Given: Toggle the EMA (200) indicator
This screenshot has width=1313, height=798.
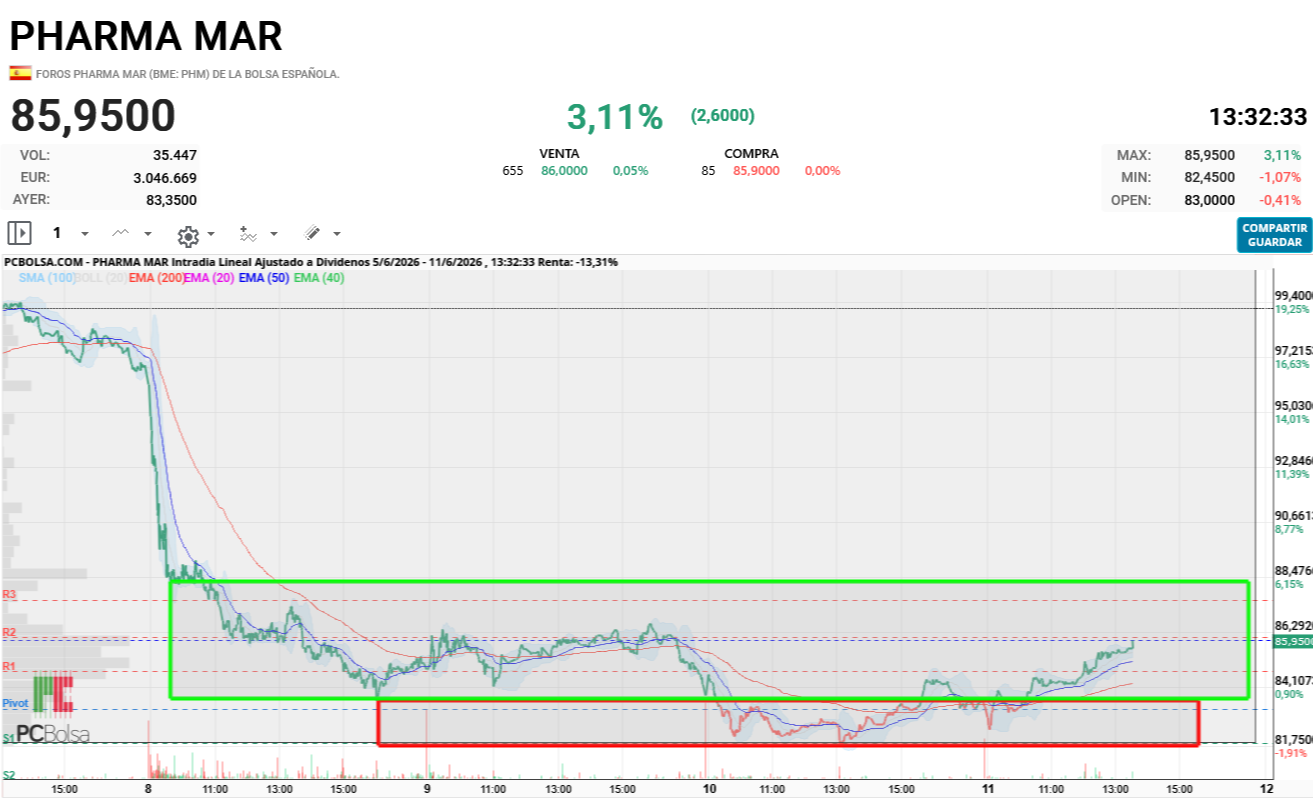Looking at the screenshot, I should click(156, 278).
